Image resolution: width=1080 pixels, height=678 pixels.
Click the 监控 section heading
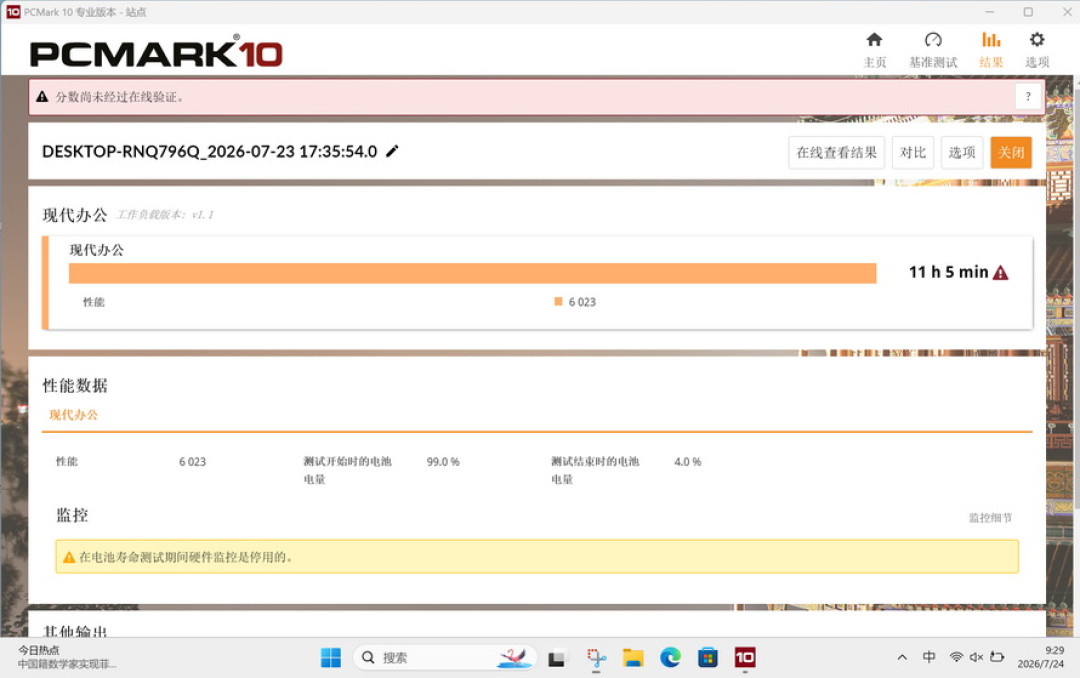click(72, 515)
